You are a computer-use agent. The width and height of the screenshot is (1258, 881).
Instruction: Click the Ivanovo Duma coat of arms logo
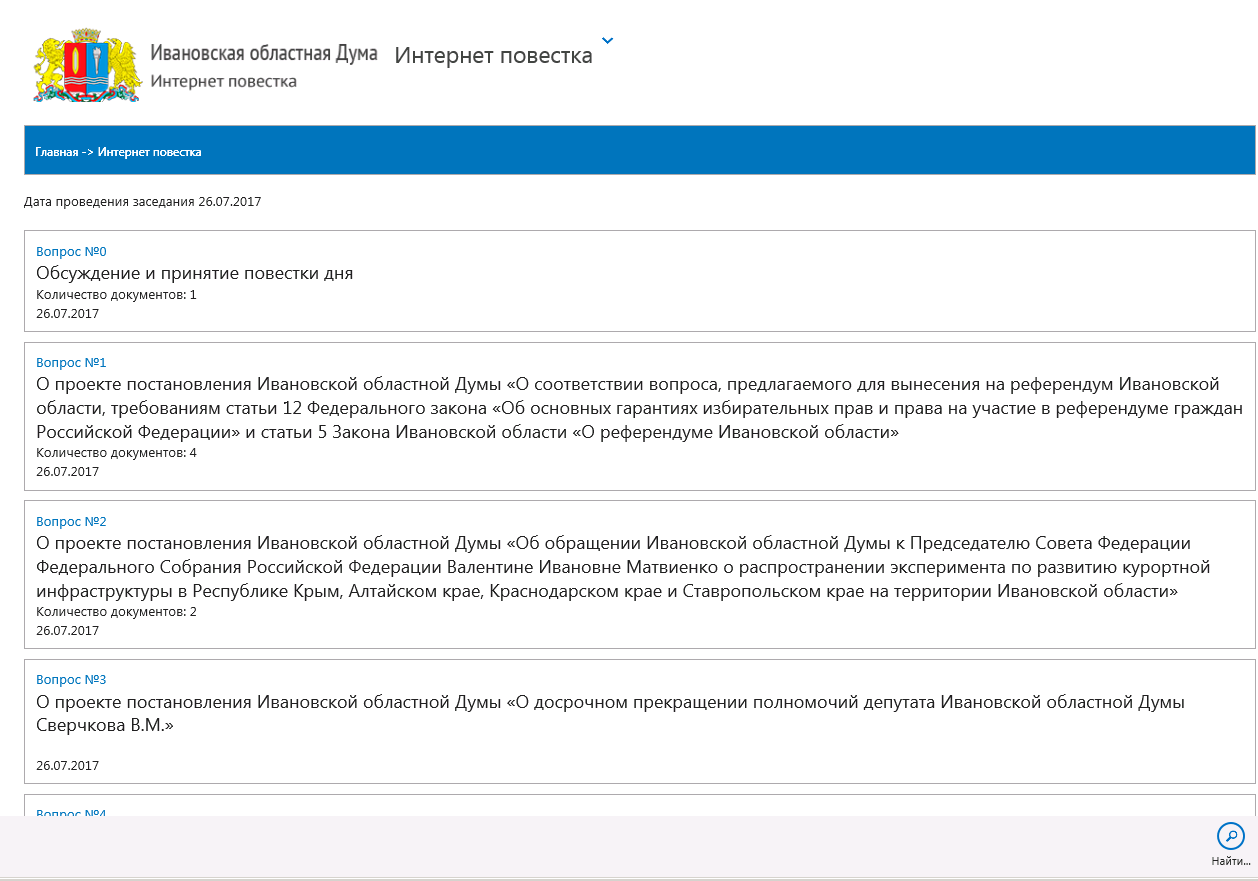coord(86,66)
